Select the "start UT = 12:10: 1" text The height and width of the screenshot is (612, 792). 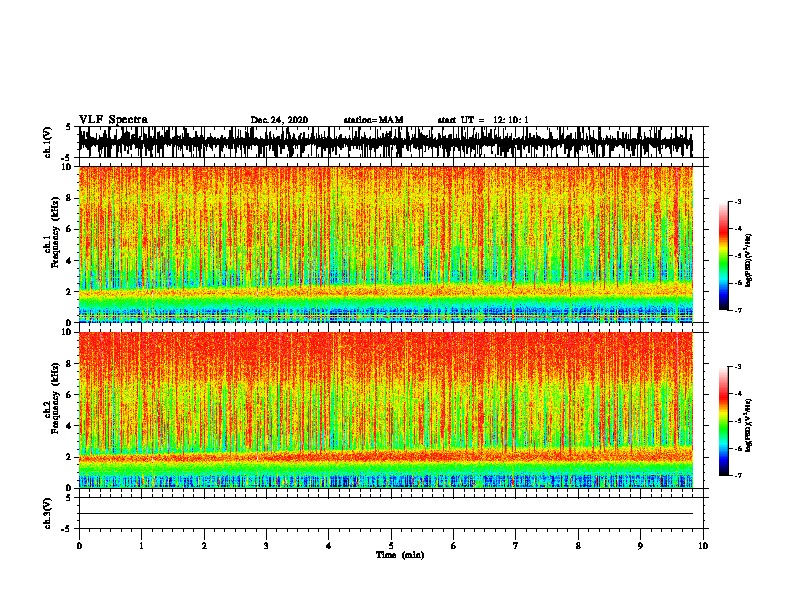pyautogui.click(x=483, y=120)
